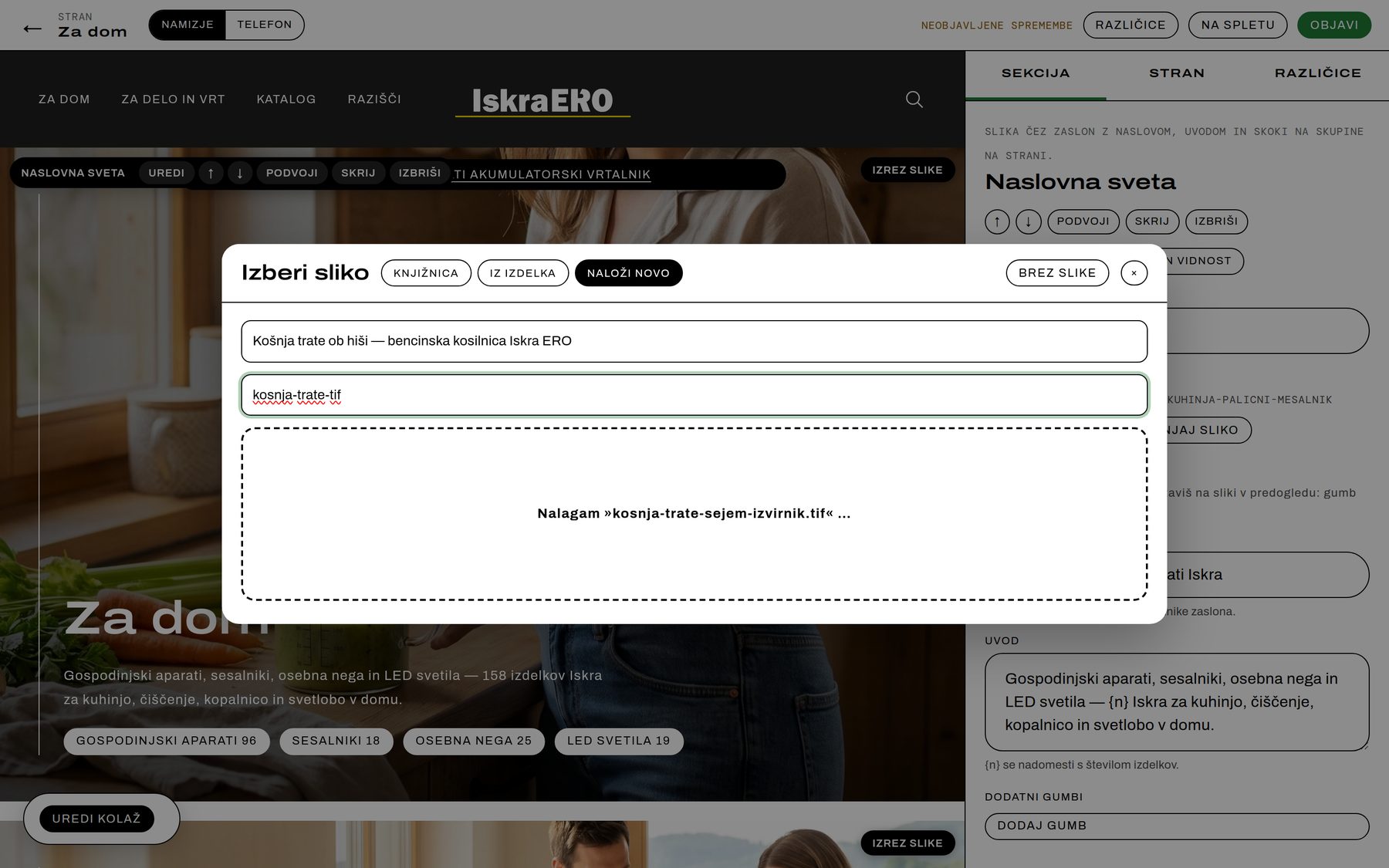Go back using the left arrow icon

32,29
